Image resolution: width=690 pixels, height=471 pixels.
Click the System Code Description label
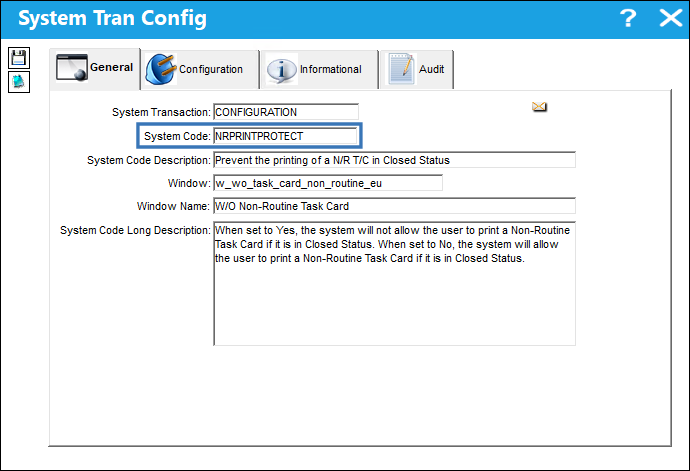(149, 160)
